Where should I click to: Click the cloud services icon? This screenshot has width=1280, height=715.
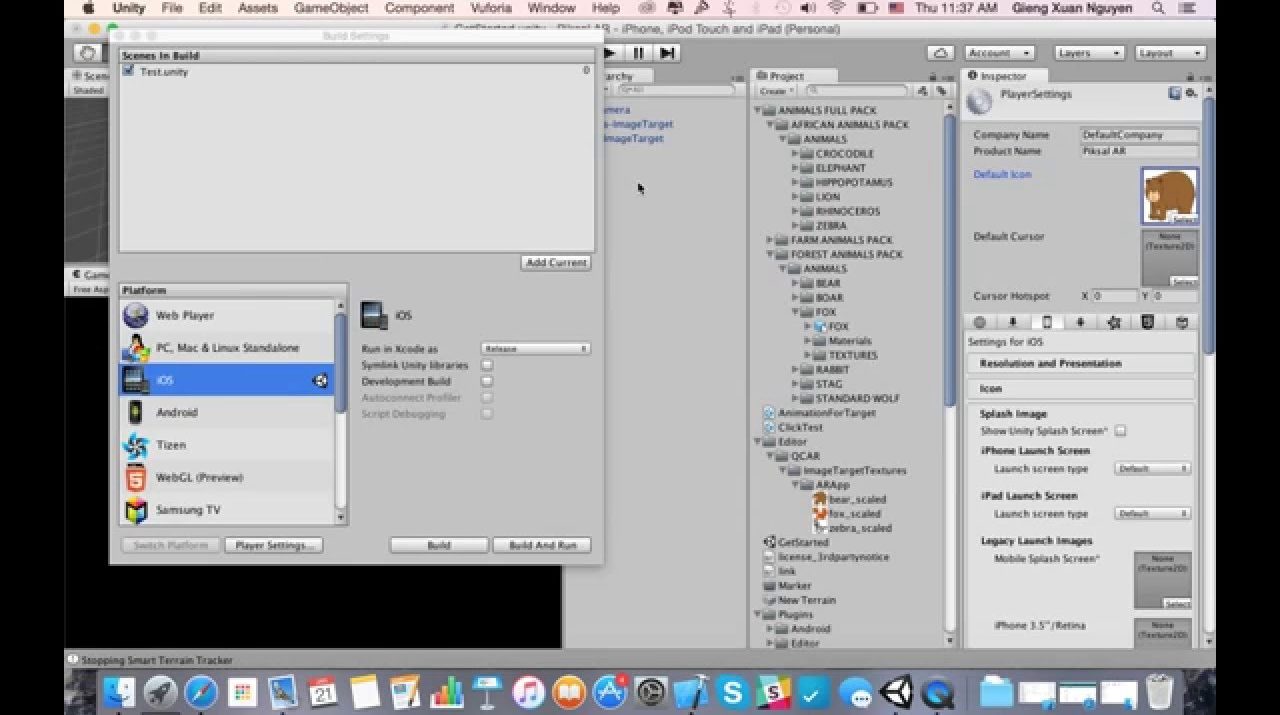point(940,53)
